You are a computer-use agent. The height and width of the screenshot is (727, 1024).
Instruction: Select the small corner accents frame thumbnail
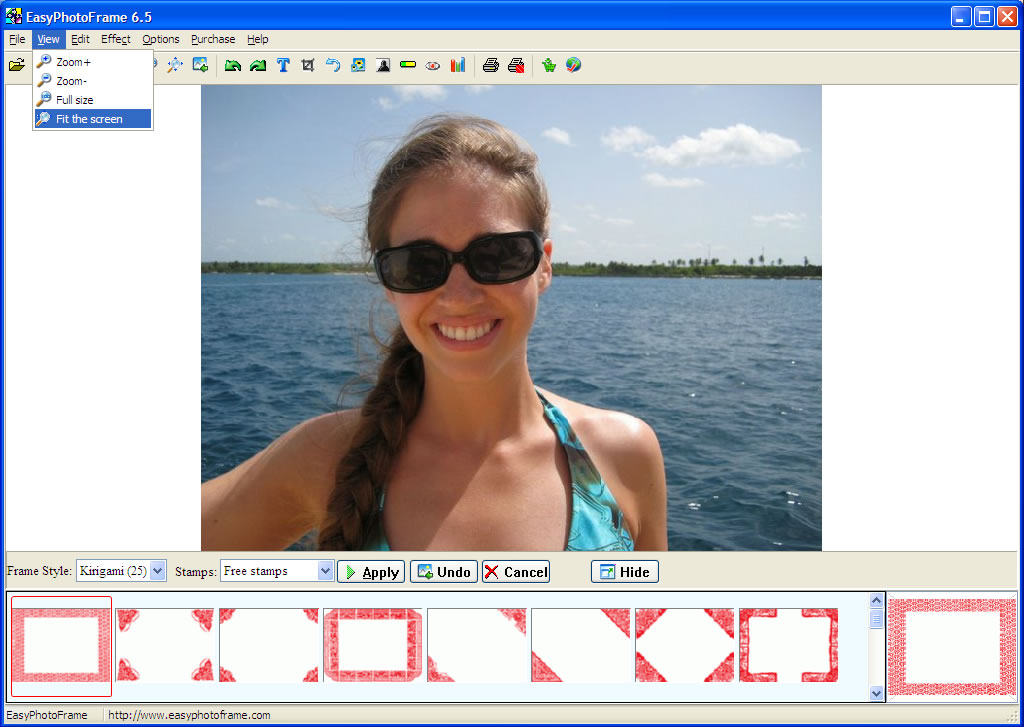pos(269,645)
